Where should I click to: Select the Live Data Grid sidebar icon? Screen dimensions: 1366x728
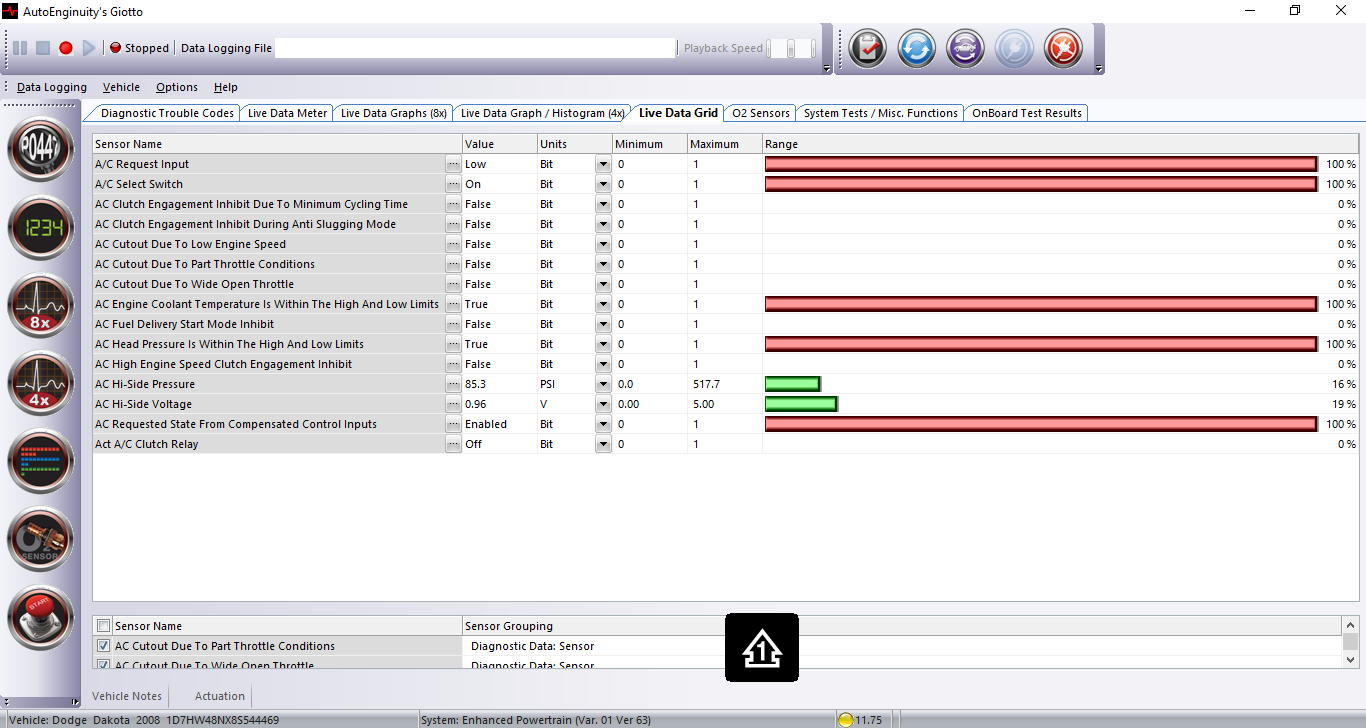click(40, 461)
